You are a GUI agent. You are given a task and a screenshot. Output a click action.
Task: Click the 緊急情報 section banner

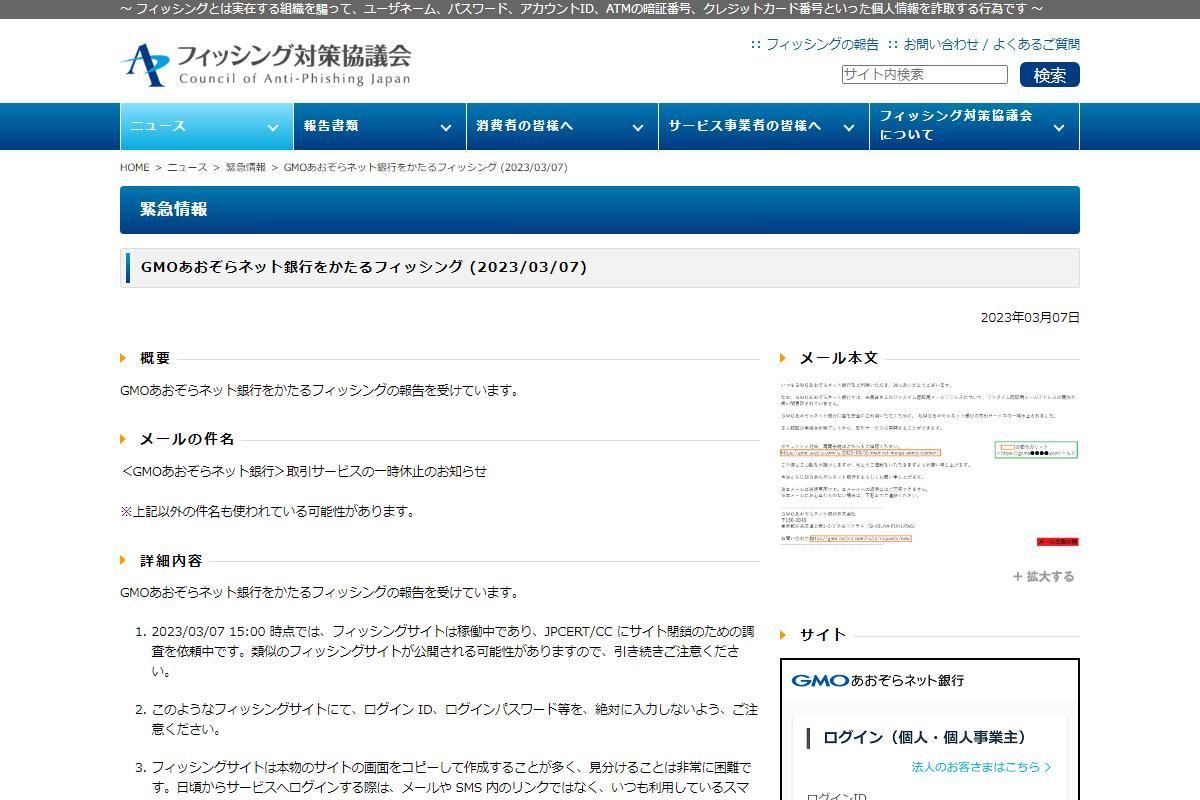pos(600,210)
